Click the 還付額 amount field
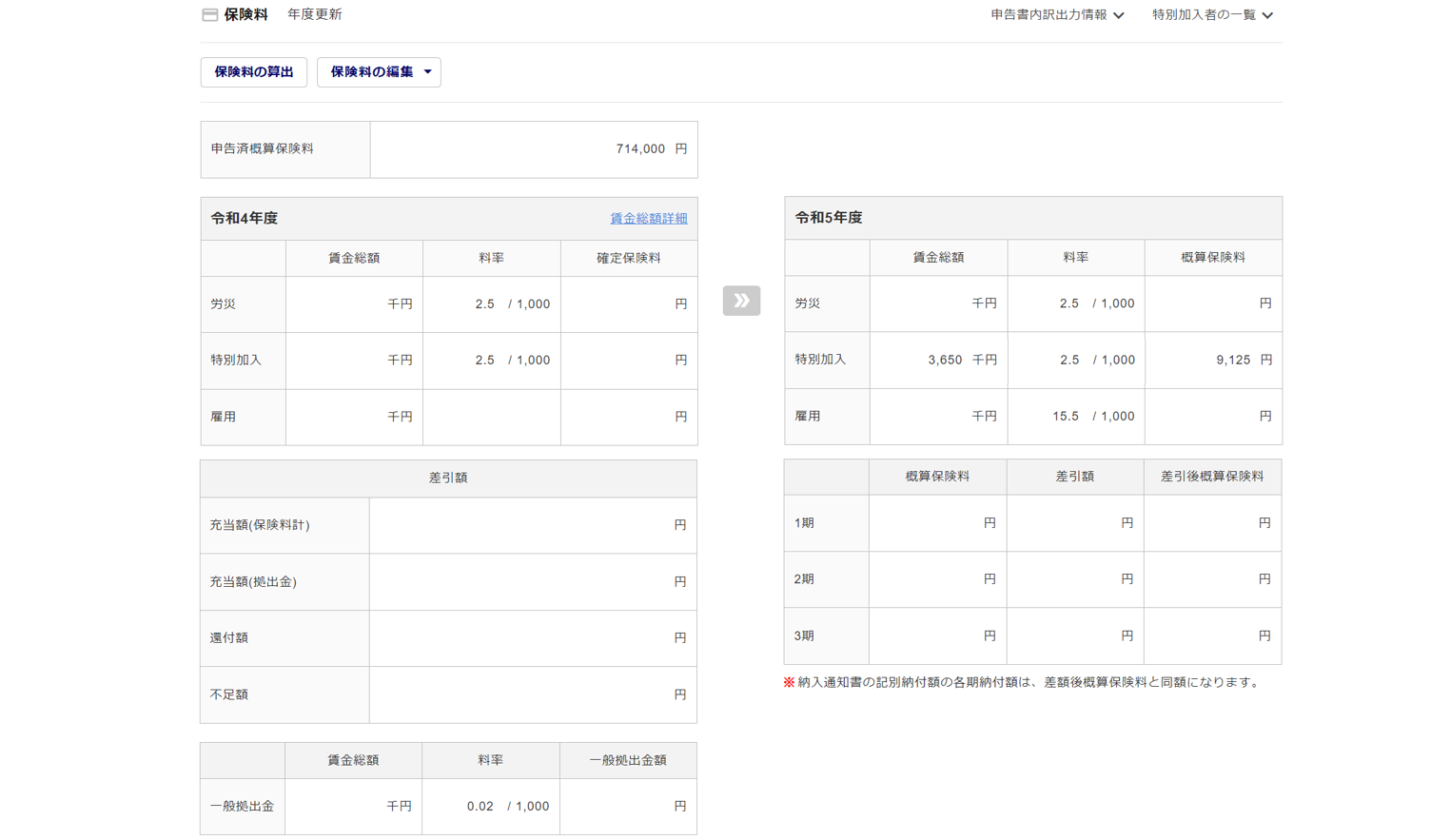 (533, 638)
